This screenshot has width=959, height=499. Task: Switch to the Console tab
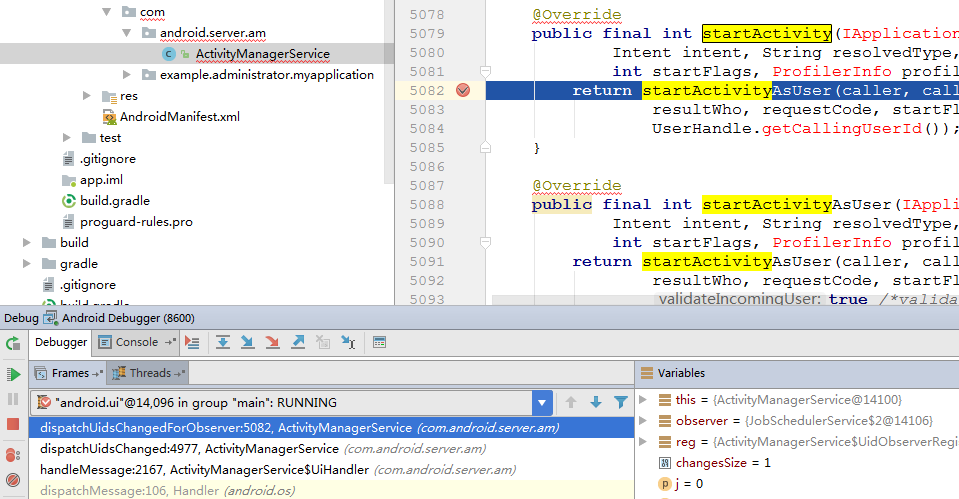pyautogui.click(x=137, y=342)
